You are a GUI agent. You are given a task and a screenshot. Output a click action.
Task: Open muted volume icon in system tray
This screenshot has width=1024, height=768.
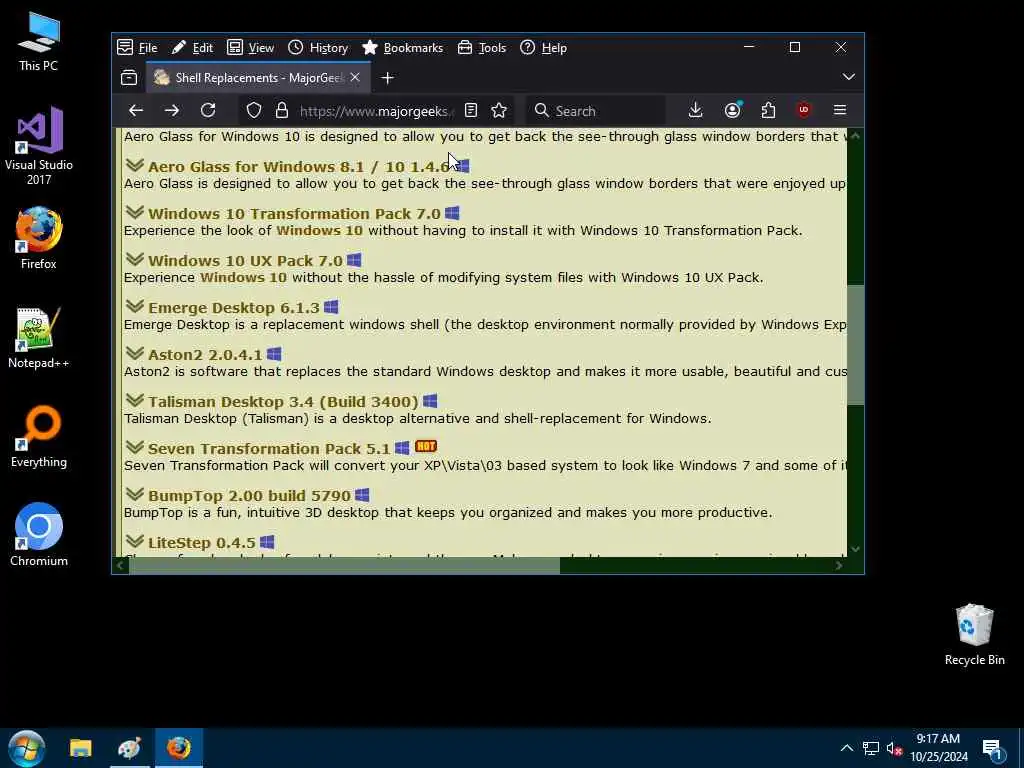pyautogui.click(x=895, y=748)
